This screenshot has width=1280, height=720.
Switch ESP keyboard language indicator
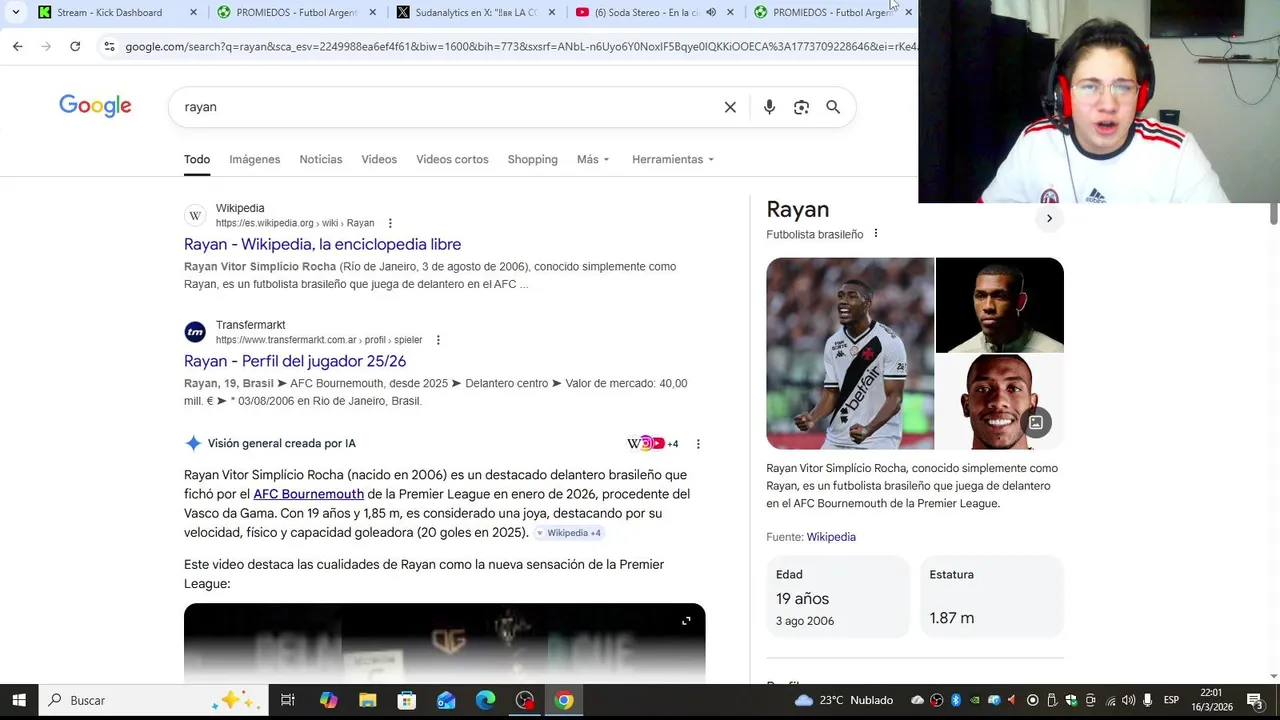tap(1171, 700)
